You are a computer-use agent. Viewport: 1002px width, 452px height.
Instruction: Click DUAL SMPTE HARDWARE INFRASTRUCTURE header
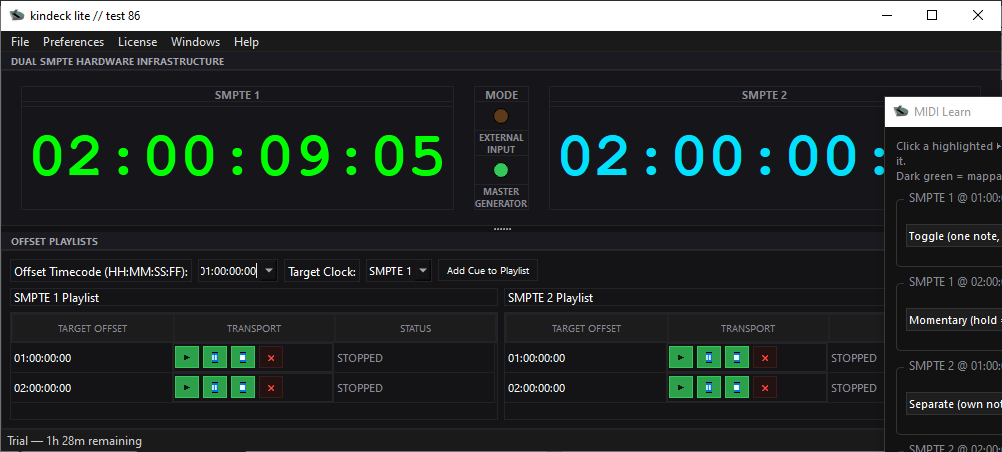[118, 61]
